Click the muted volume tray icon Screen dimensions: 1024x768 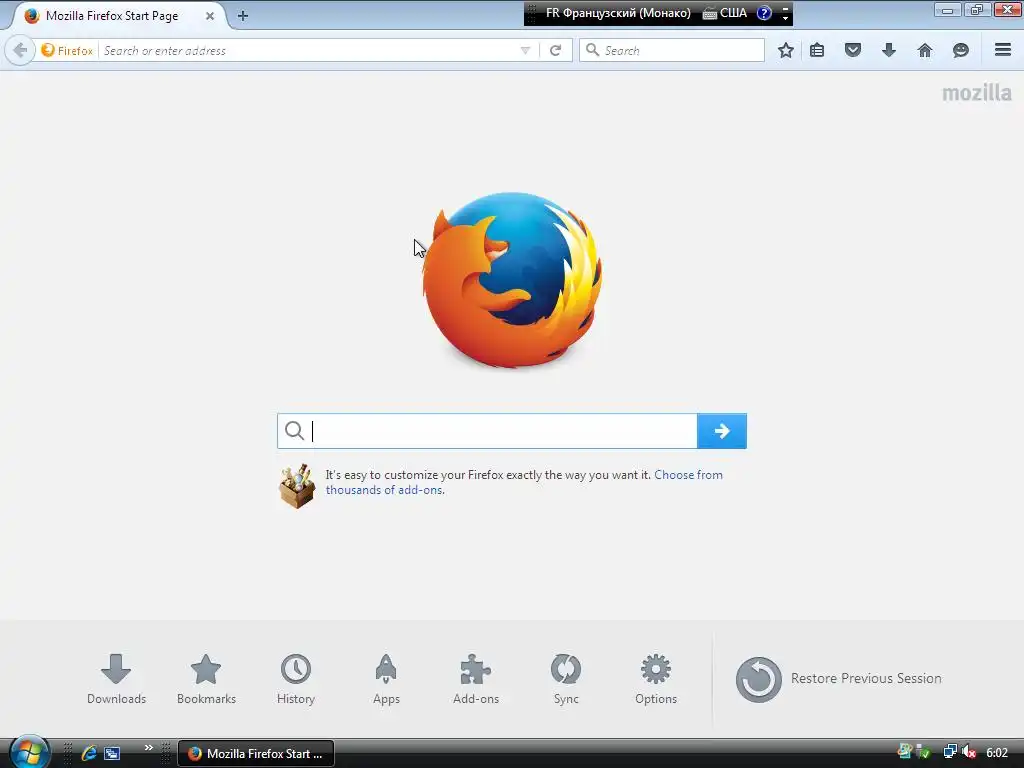coord(969,753)
